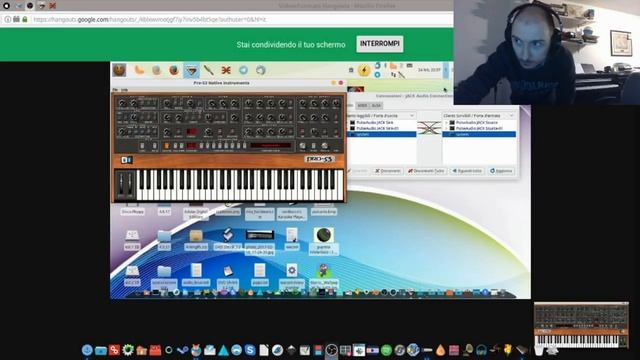Select PulseAudio JACK Source-01 input client
The width and height of the screenshot is (640, 360).
tap(478, 128)
